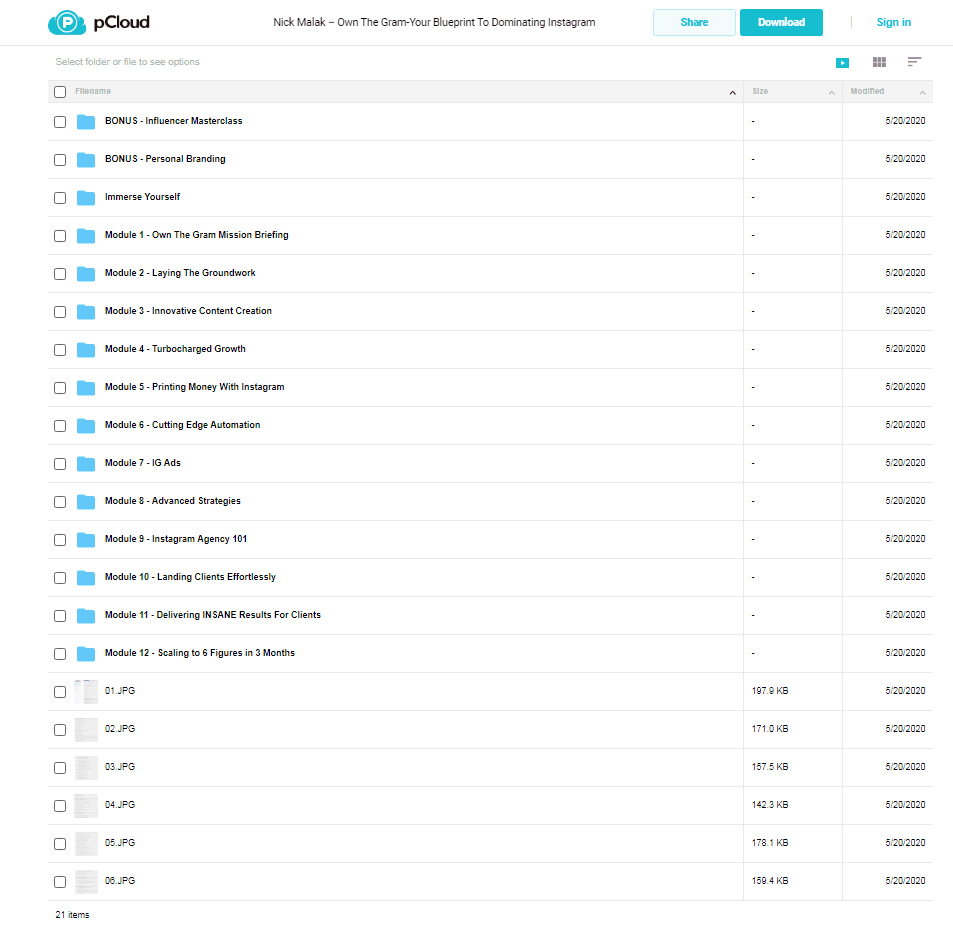This screenshot has width=953, height=936.
Task: Click folder icon for Module 11 row
Action: (86, 615)
